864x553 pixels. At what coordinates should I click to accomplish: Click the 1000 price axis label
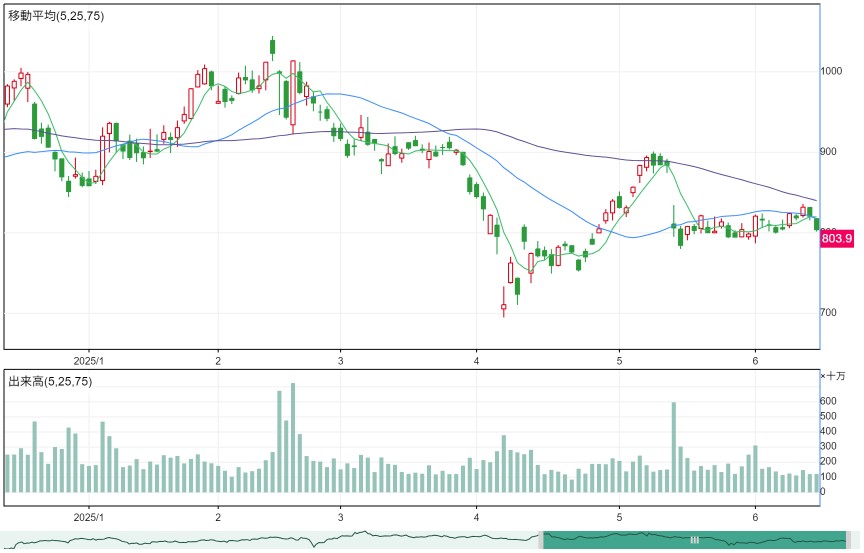(831, 71)
